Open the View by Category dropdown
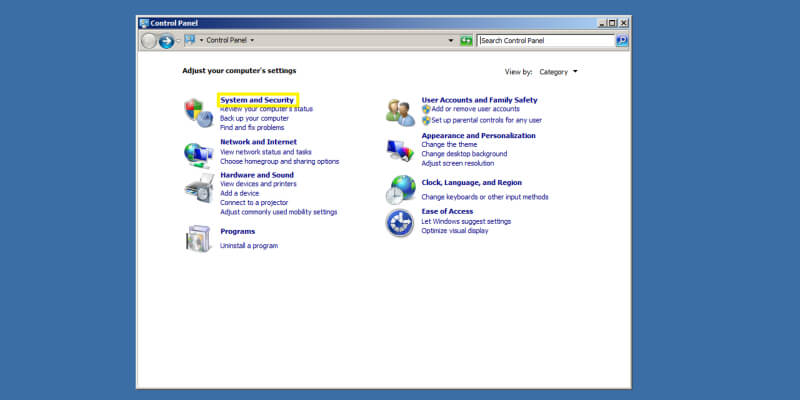 (x=558, y=72)
